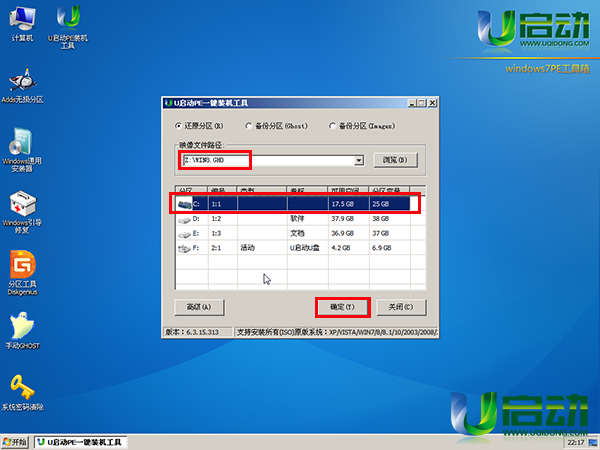Click the 37 GB capacity cell
Viewport: 600px width, 450px height.
tap(390, 233)
